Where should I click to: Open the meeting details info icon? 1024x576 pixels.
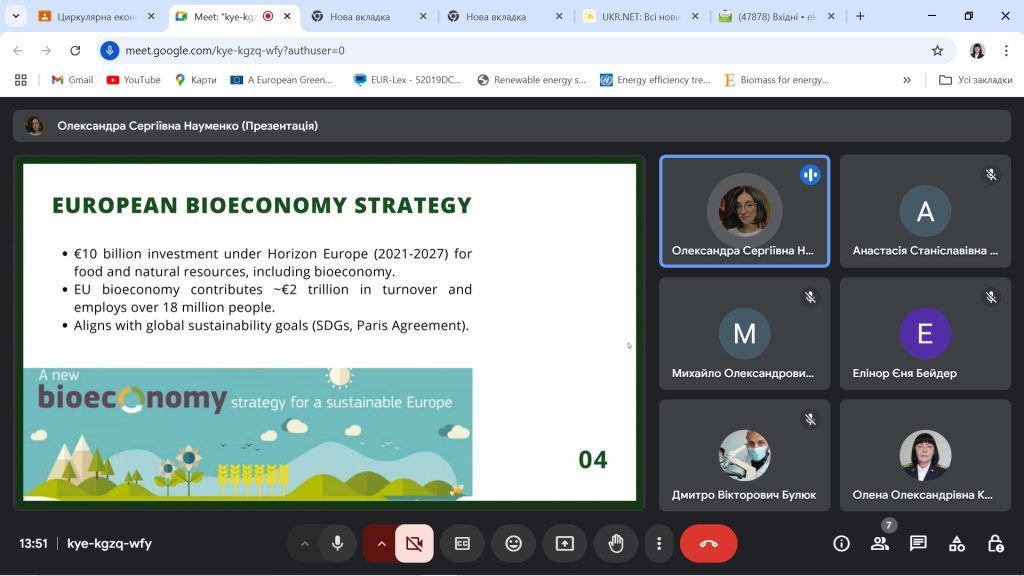(x=841, y=543)
